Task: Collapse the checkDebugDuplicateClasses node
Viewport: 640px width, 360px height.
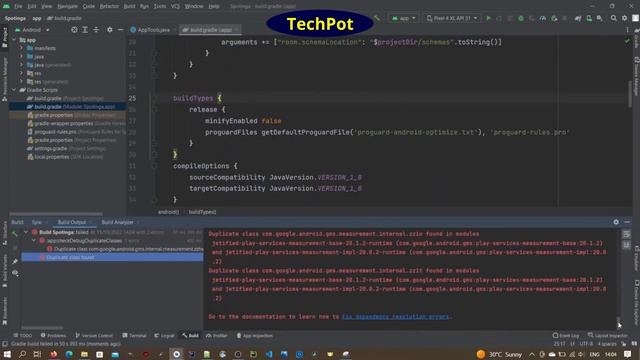Action: pyautogui.click(x=34, y=240)
